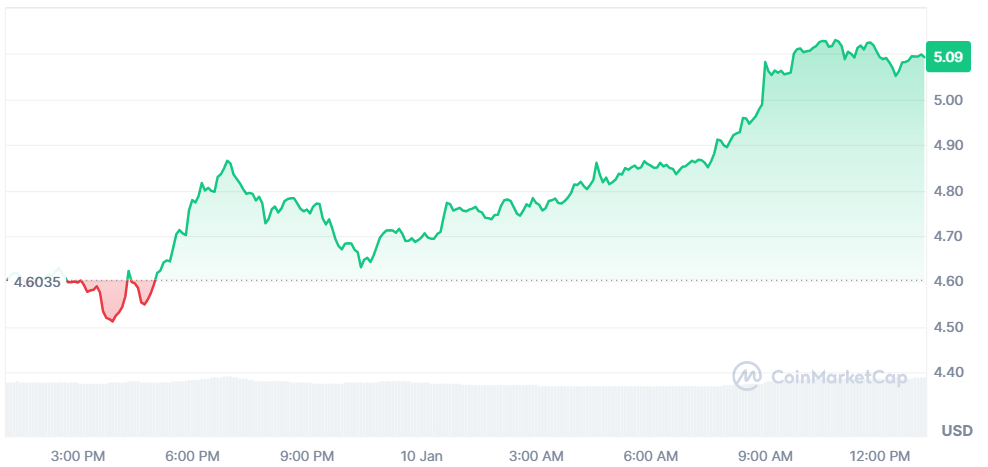This screenshot has height=467, width=988.
Task: Click the 5.00 price axis label
Action: [x=949, y=100]
